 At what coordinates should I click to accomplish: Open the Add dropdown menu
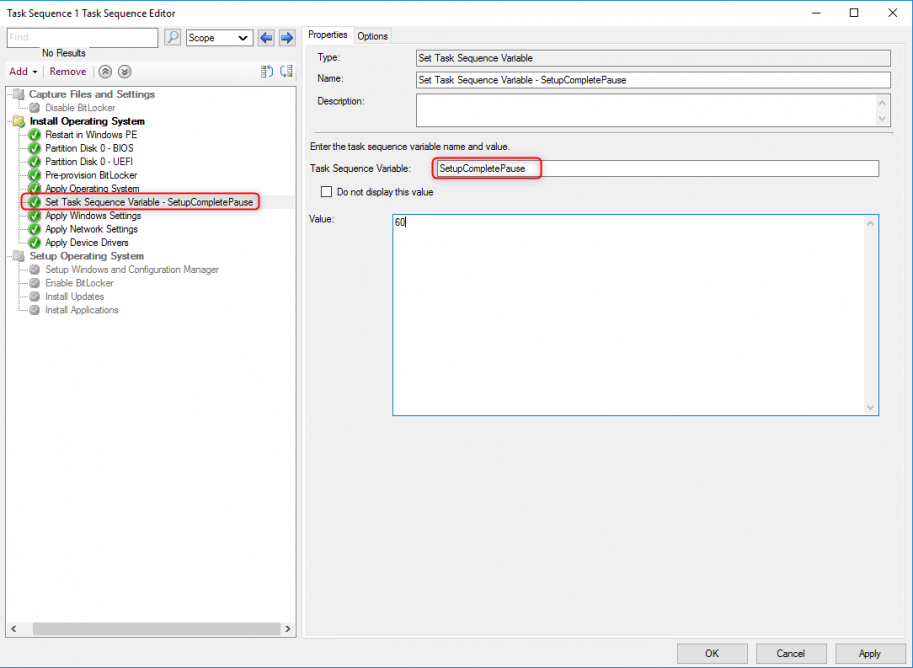22,71
